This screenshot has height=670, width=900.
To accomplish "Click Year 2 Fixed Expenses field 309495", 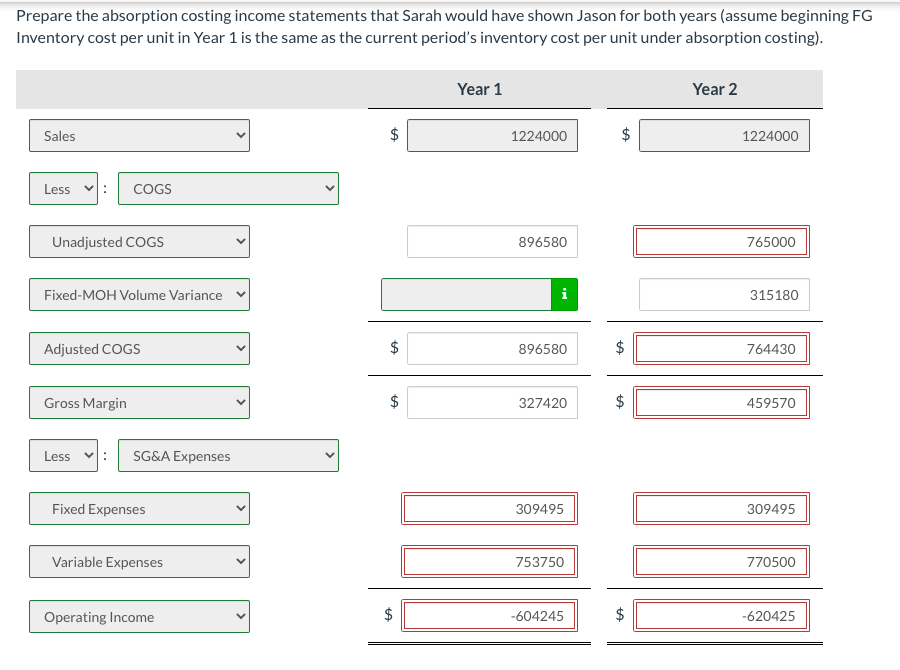I will coord(721,509).
